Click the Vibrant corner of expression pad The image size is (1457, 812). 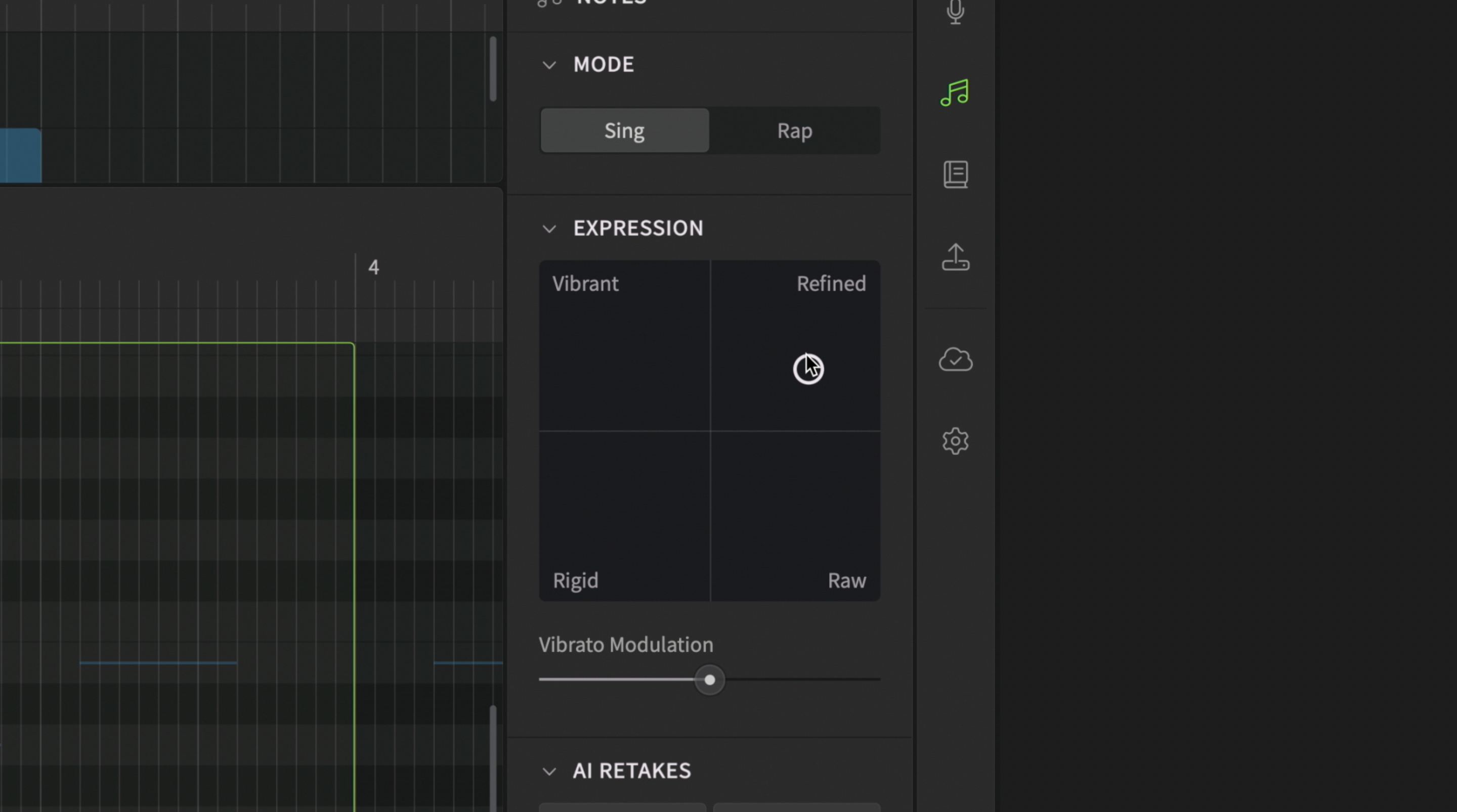pyautogui.click(x=585, y=283)
